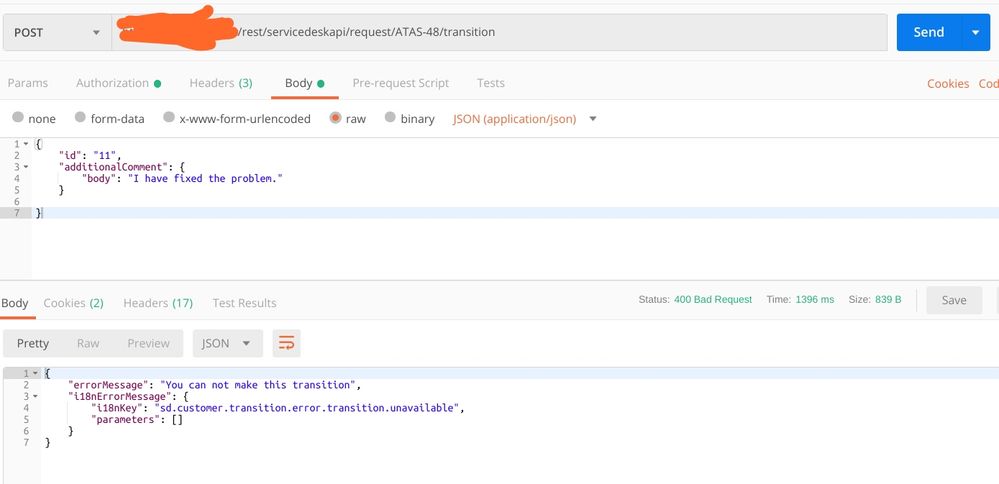999x484 pixels.
Task: Switch to the response Body tab
Action: [14, 302]
